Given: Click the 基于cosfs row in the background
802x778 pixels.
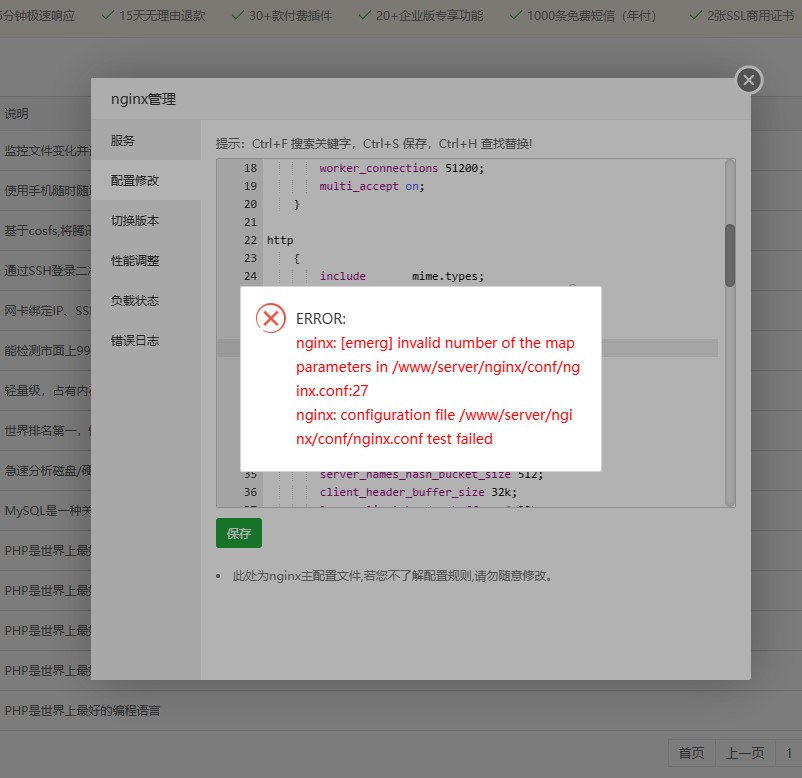Looking at the screenshot, I should pos(48,231).
